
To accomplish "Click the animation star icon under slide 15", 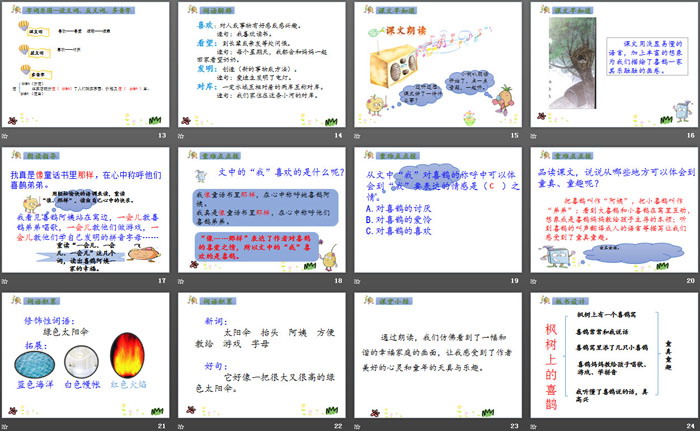I will coord(357,136).
